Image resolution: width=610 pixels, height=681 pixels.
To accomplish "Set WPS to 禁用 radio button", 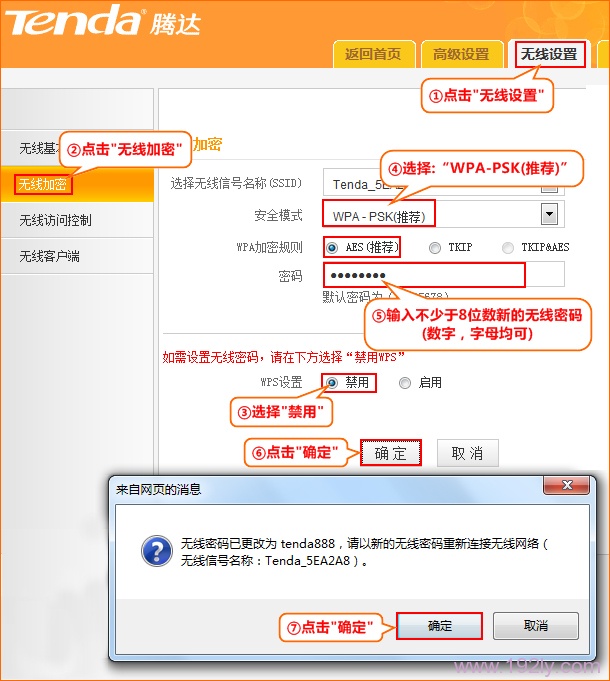I will tap(331, 383).
